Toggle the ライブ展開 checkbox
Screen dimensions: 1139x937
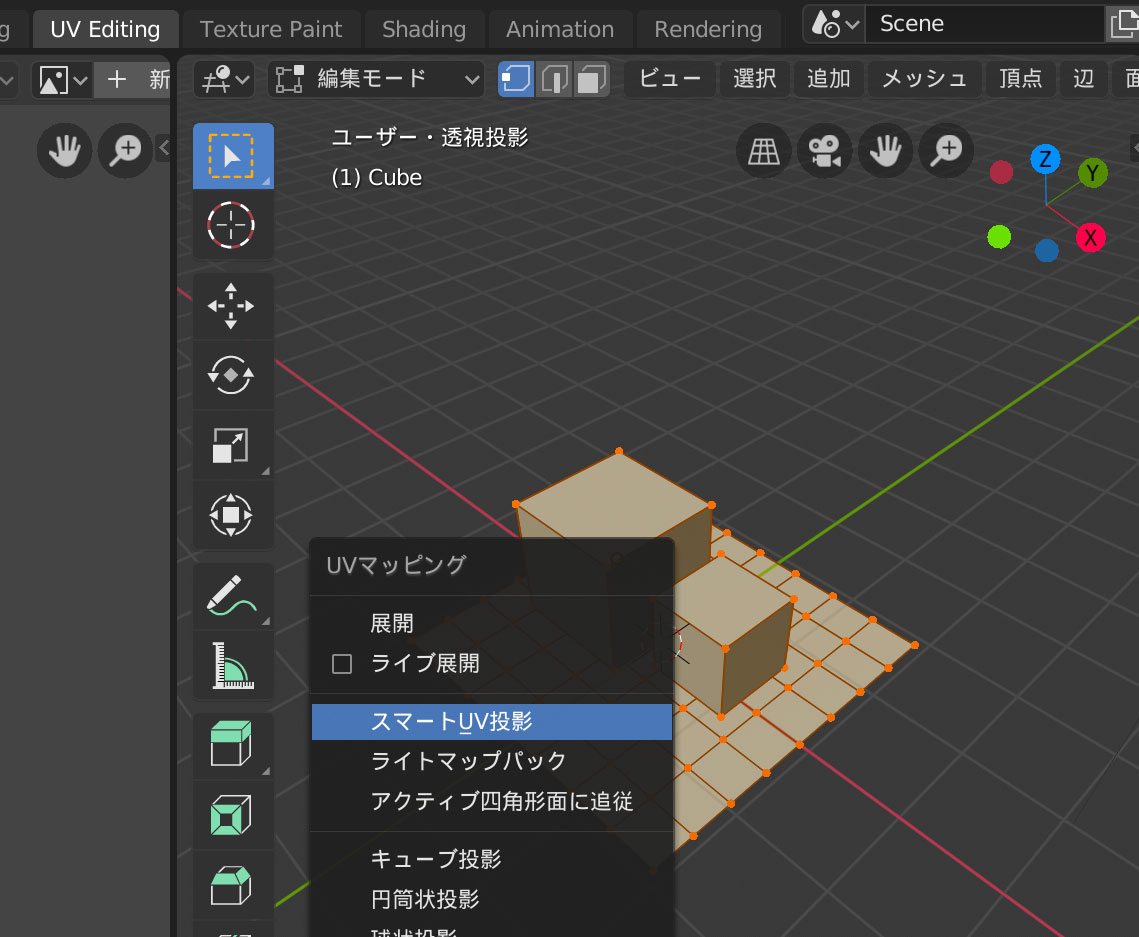point(340,663)
